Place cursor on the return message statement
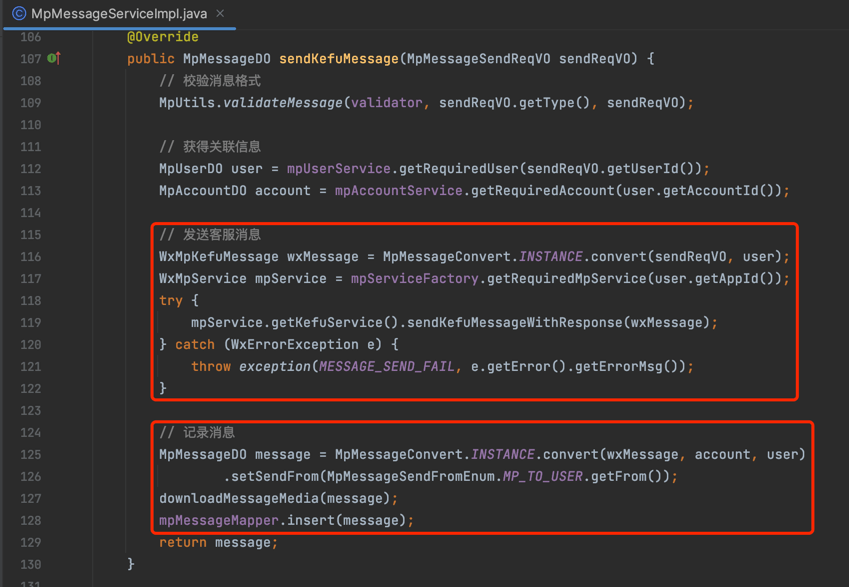The height and width of the screenshot is (587, 849). click(x=218, y=543)
